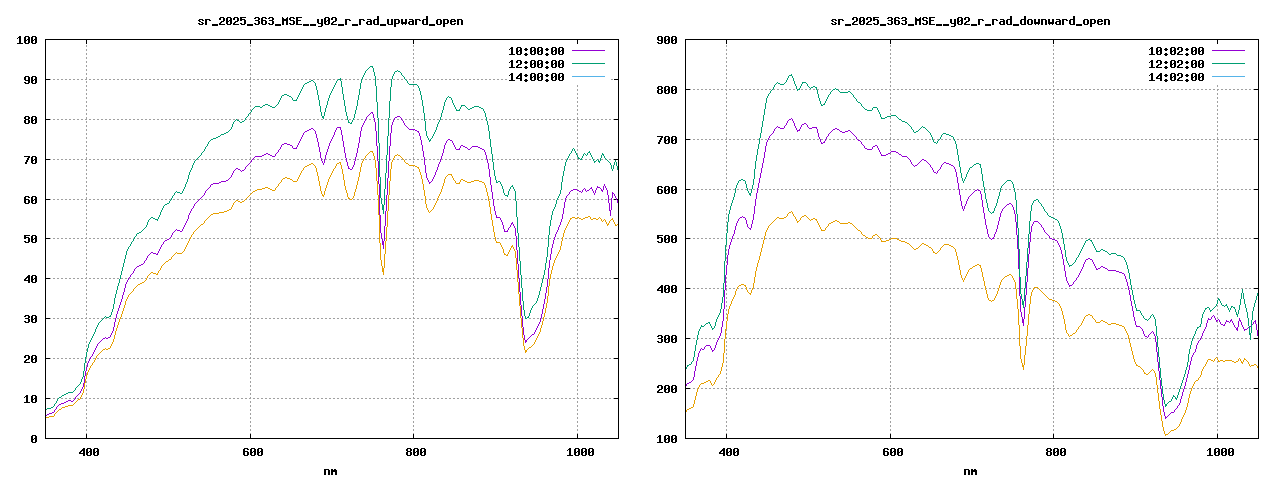
Task: Select the 12:00:00 legend entry
Action: (536, 64)
